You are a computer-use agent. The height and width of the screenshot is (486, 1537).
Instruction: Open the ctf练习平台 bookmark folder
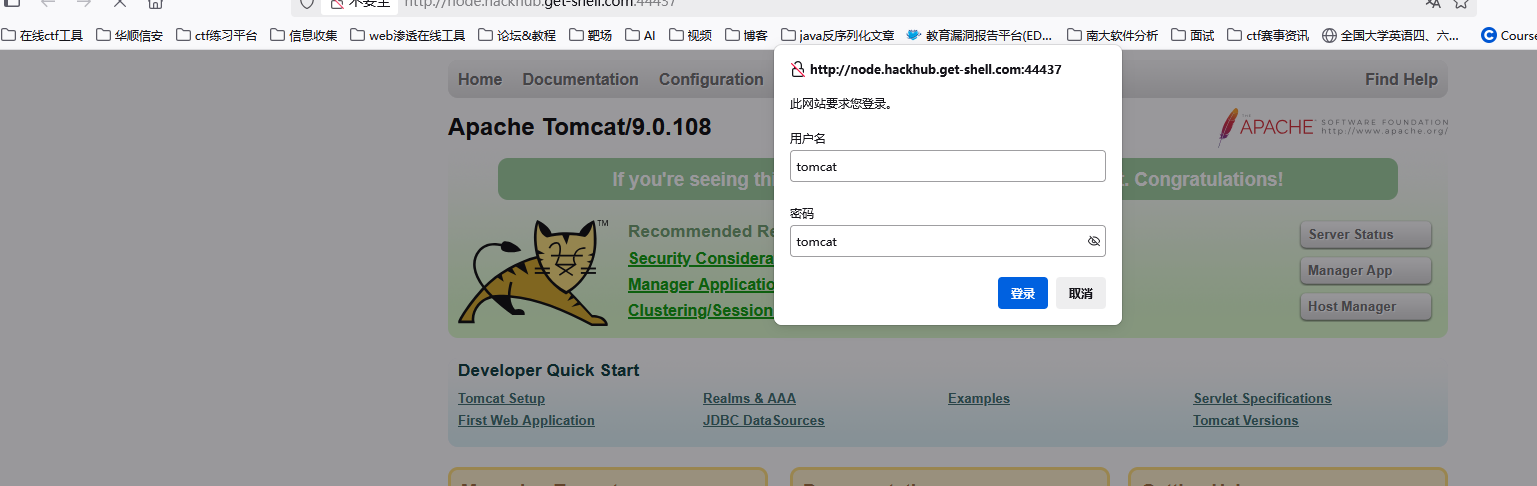(217, 35)
